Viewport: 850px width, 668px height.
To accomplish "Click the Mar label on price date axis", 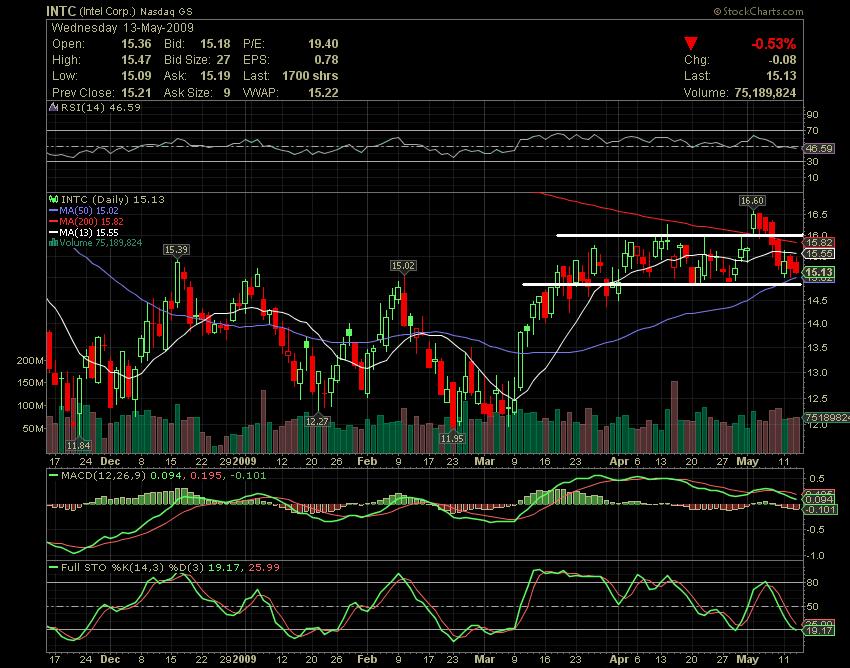I will 484,461.
